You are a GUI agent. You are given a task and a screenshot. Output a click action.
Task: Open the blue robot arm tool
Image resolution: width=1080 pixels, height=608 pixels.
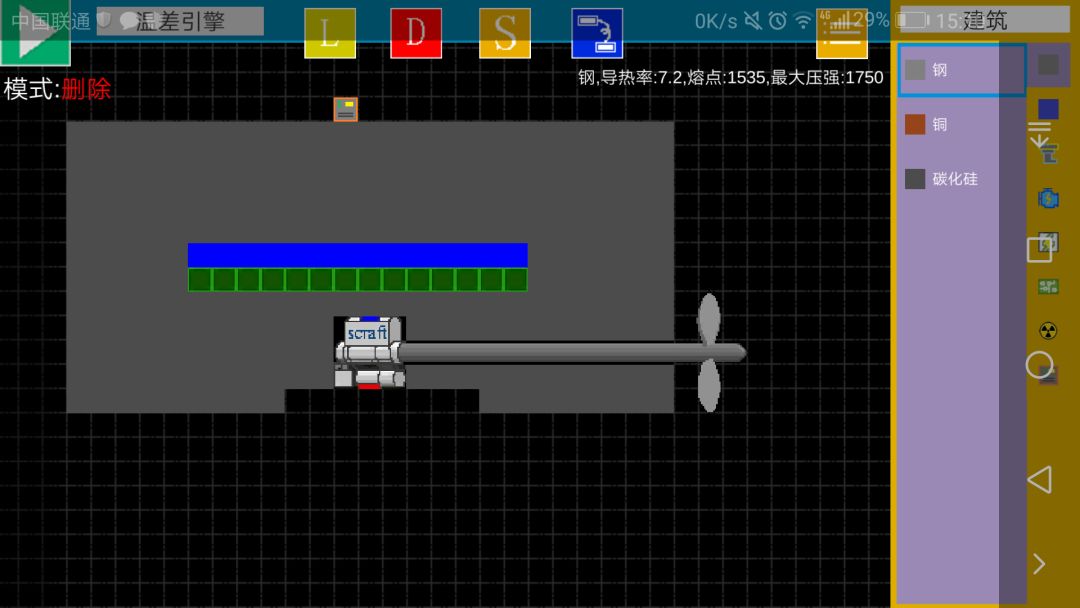(x=597, y=33)
